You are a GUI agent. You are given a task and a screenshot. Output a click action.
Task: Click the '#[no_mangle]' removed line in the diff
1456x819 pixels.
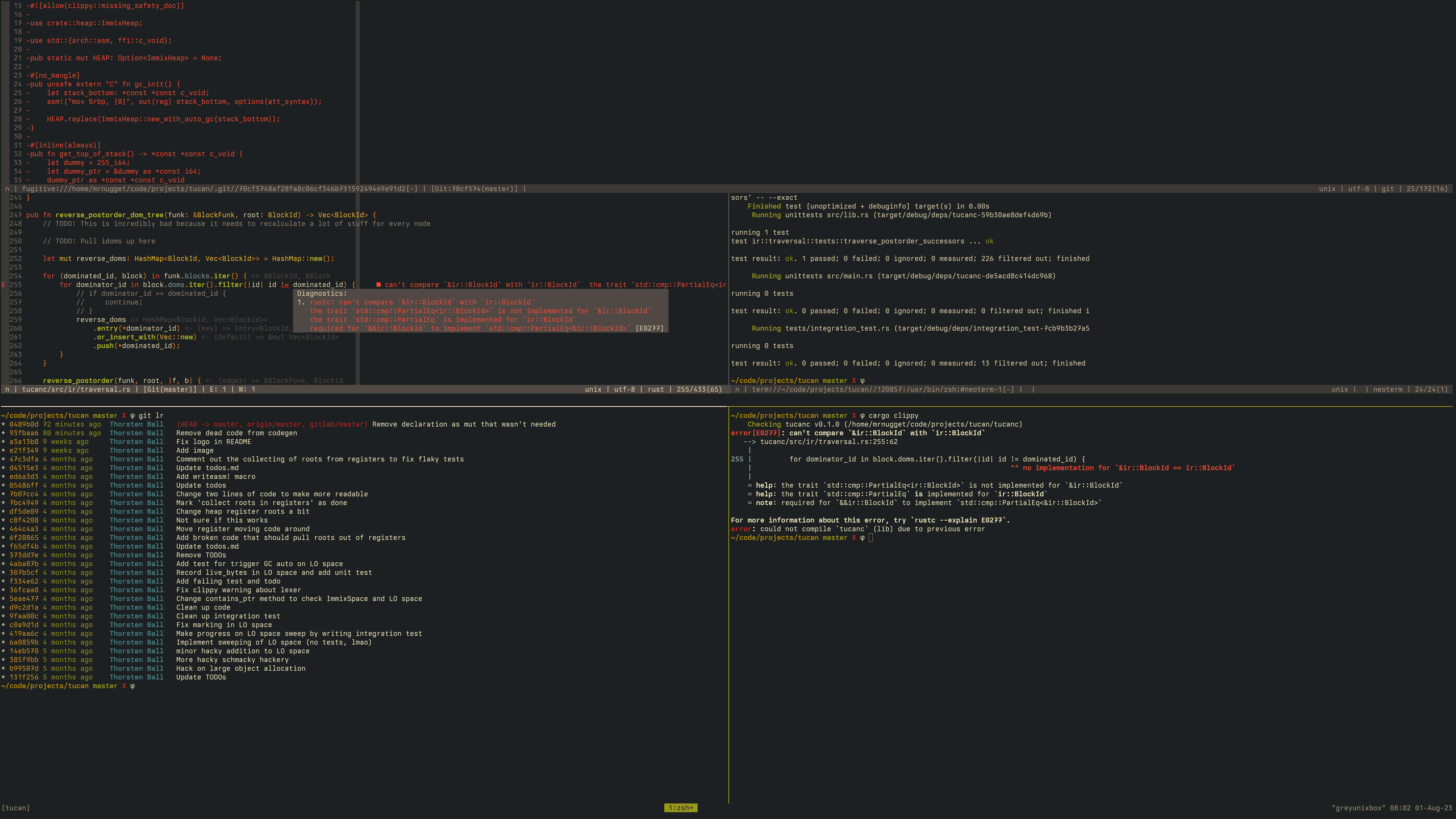point(53,76)
